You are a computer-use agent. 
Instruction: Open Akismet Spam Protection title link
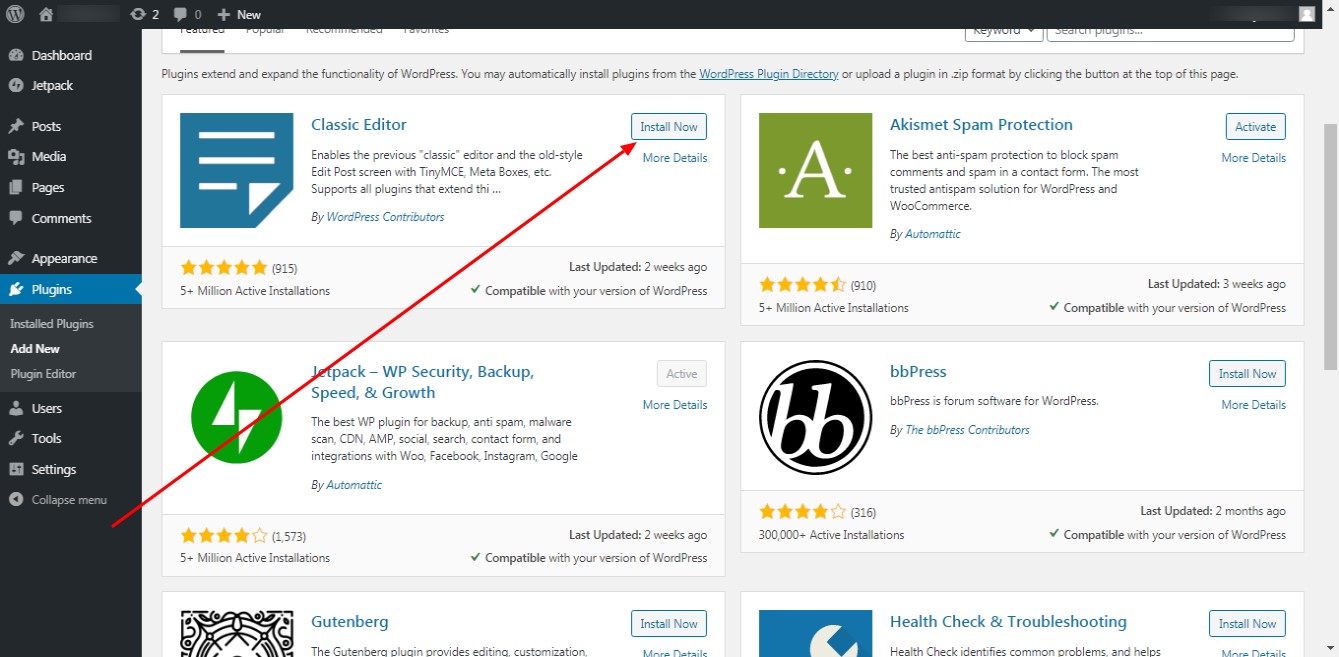[981, 125]
